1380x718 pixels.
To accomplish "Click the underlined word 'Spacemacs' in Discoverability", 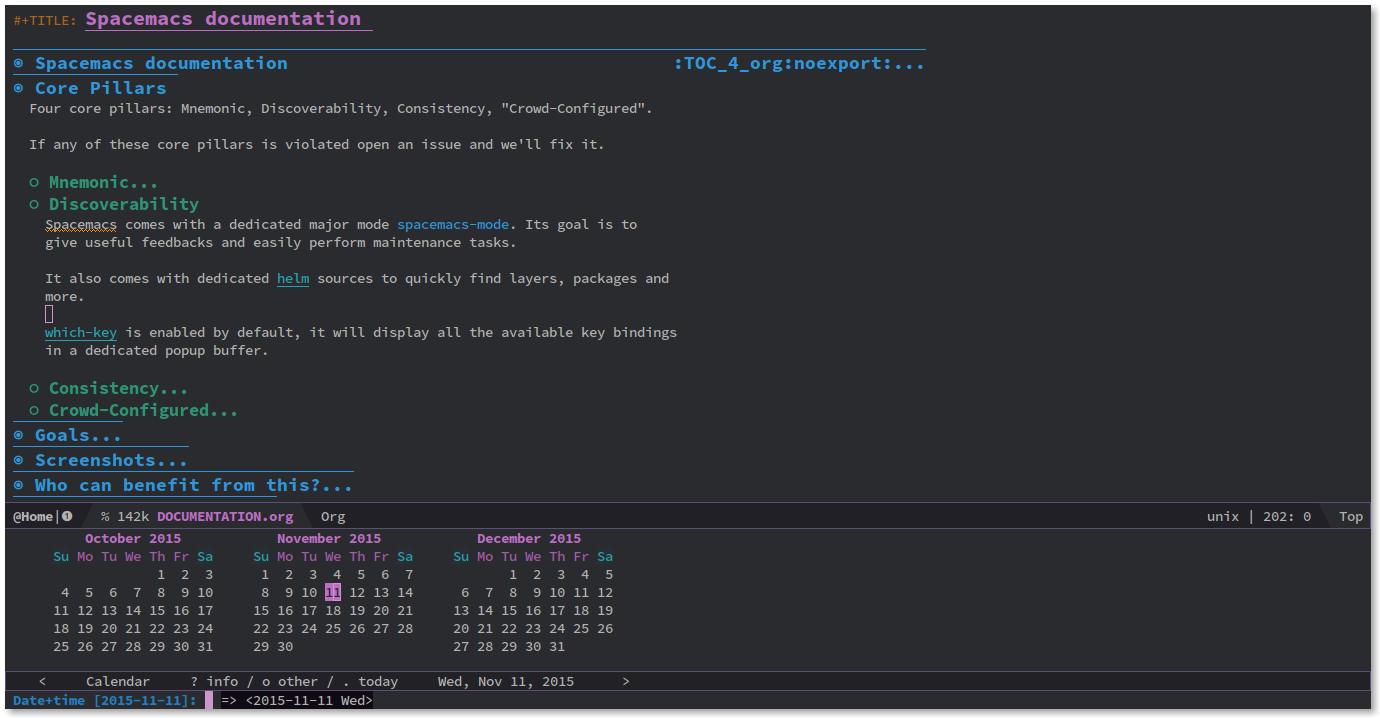I will 81,224.
